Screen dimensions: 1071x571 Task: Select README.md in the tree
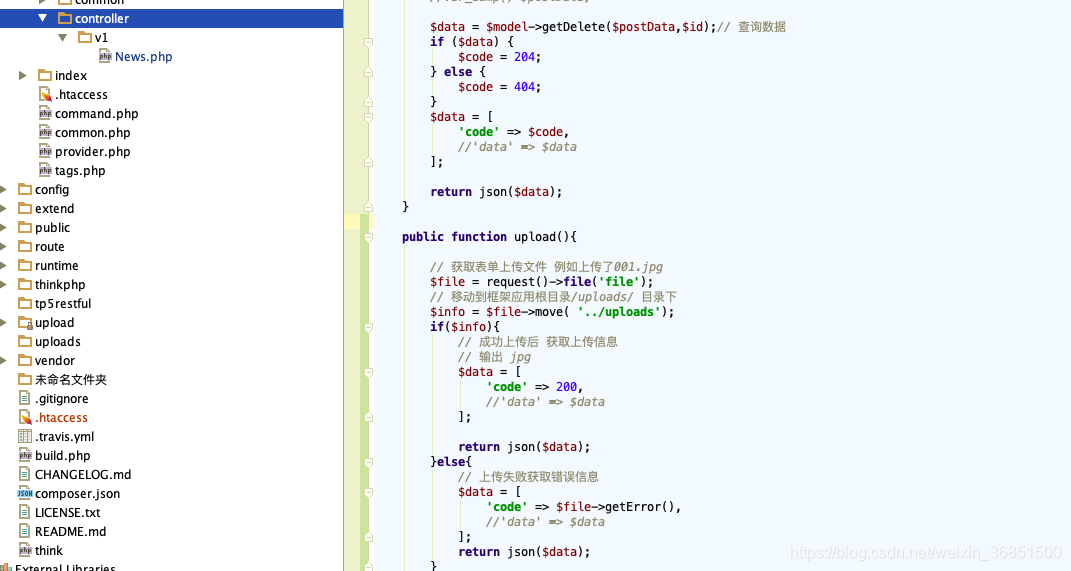point(70,531)
